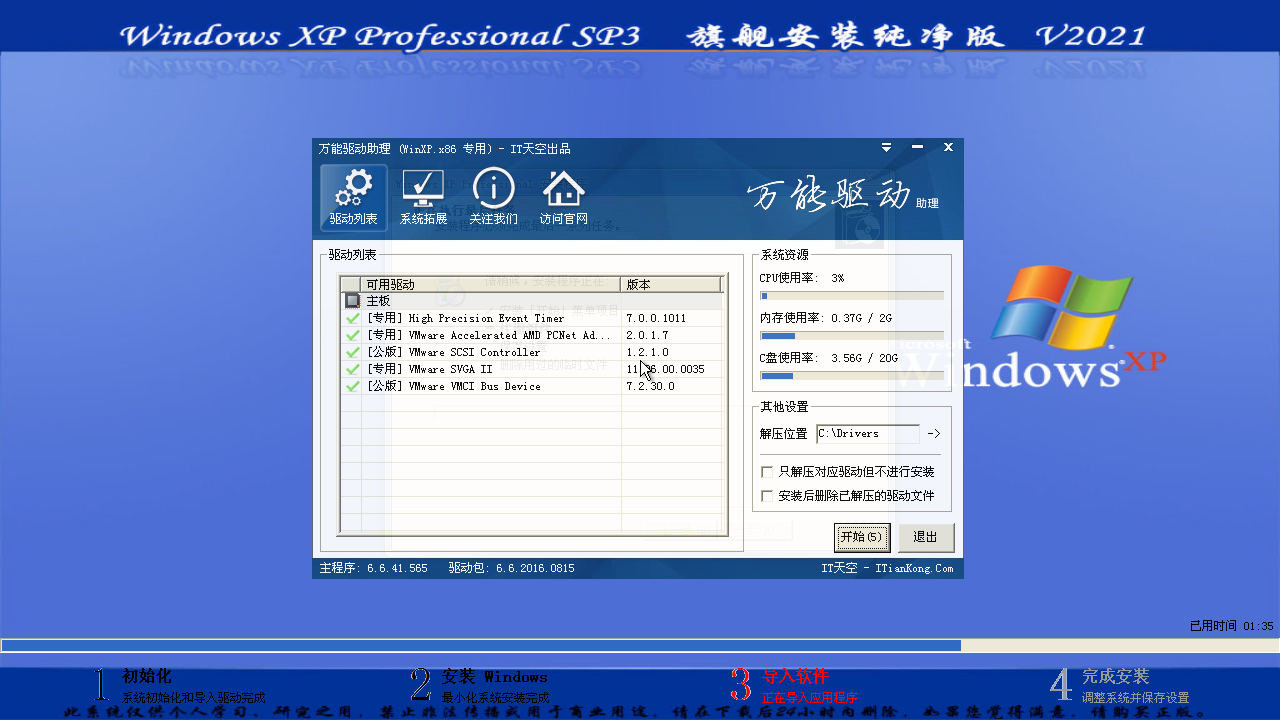Image resolution: width=1280 pixels, height=720 pixels.
Task: Minimize the 万能驱动助理 window
Action: 917,148
